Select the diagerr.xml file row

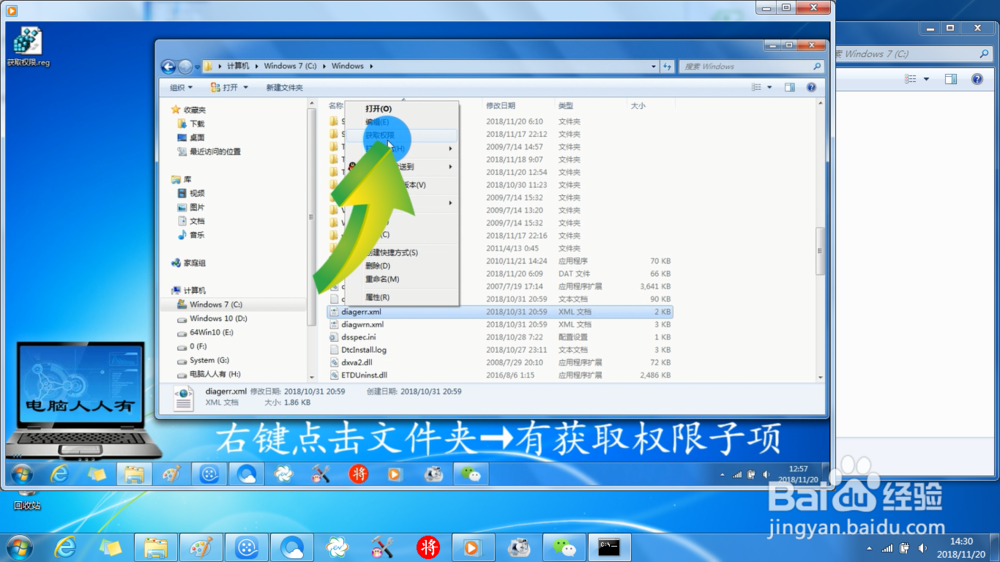tap(500, 312)
